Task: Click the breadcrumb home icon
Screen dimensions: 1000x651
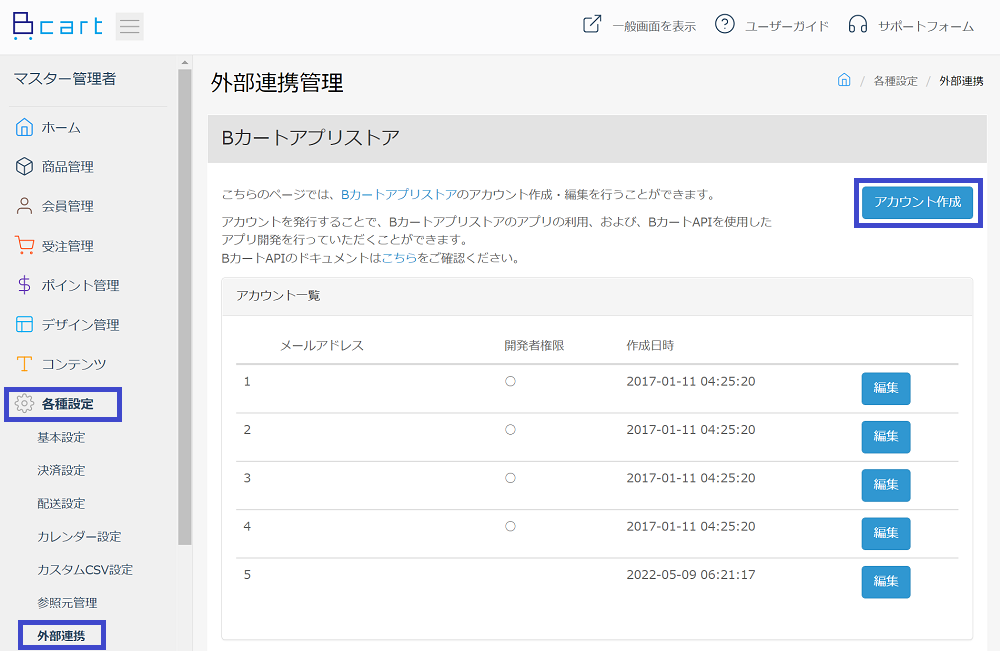Action: [x=844, y=80]
